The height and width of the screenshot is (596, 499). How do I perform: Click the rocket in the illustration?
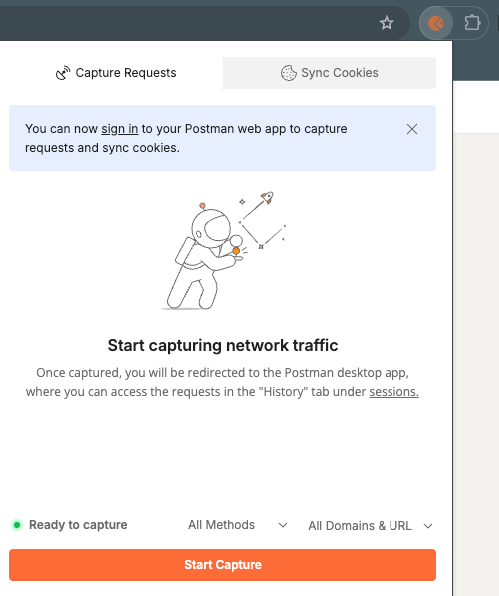click(x=267, y=197)
